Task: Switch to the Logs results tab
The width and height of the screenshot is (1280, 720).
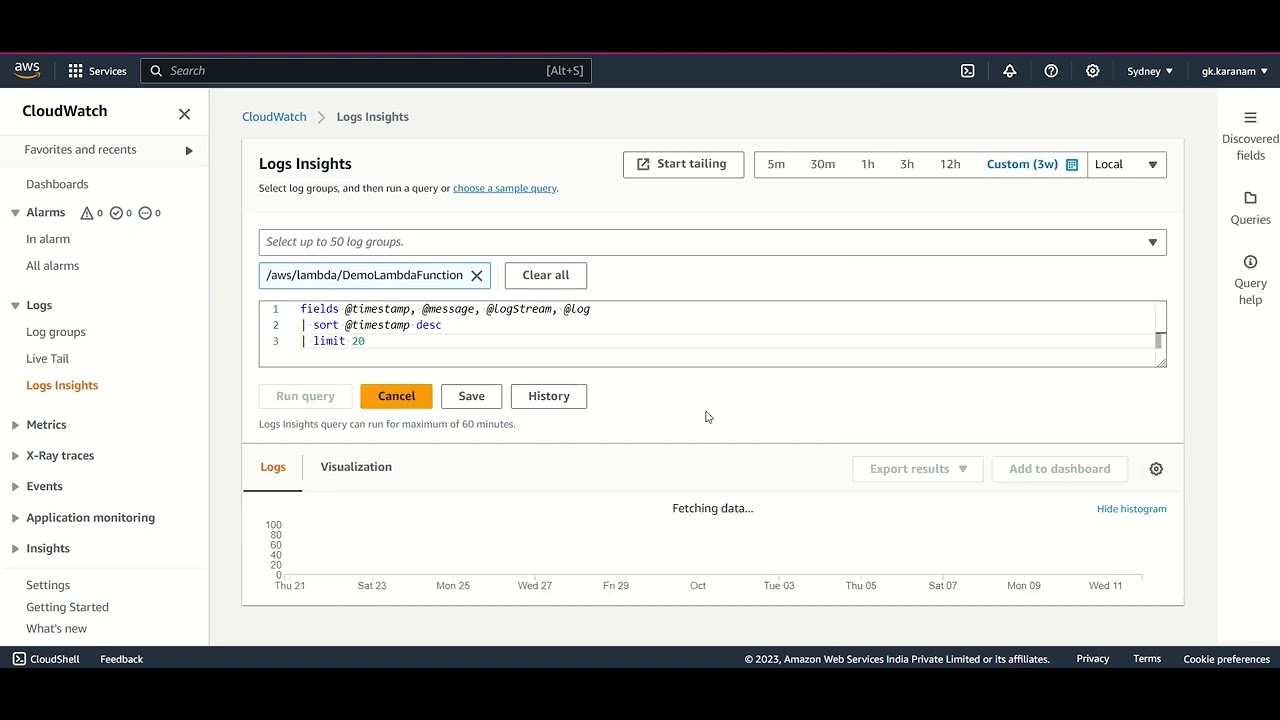Action: click(x=273, y=467)
